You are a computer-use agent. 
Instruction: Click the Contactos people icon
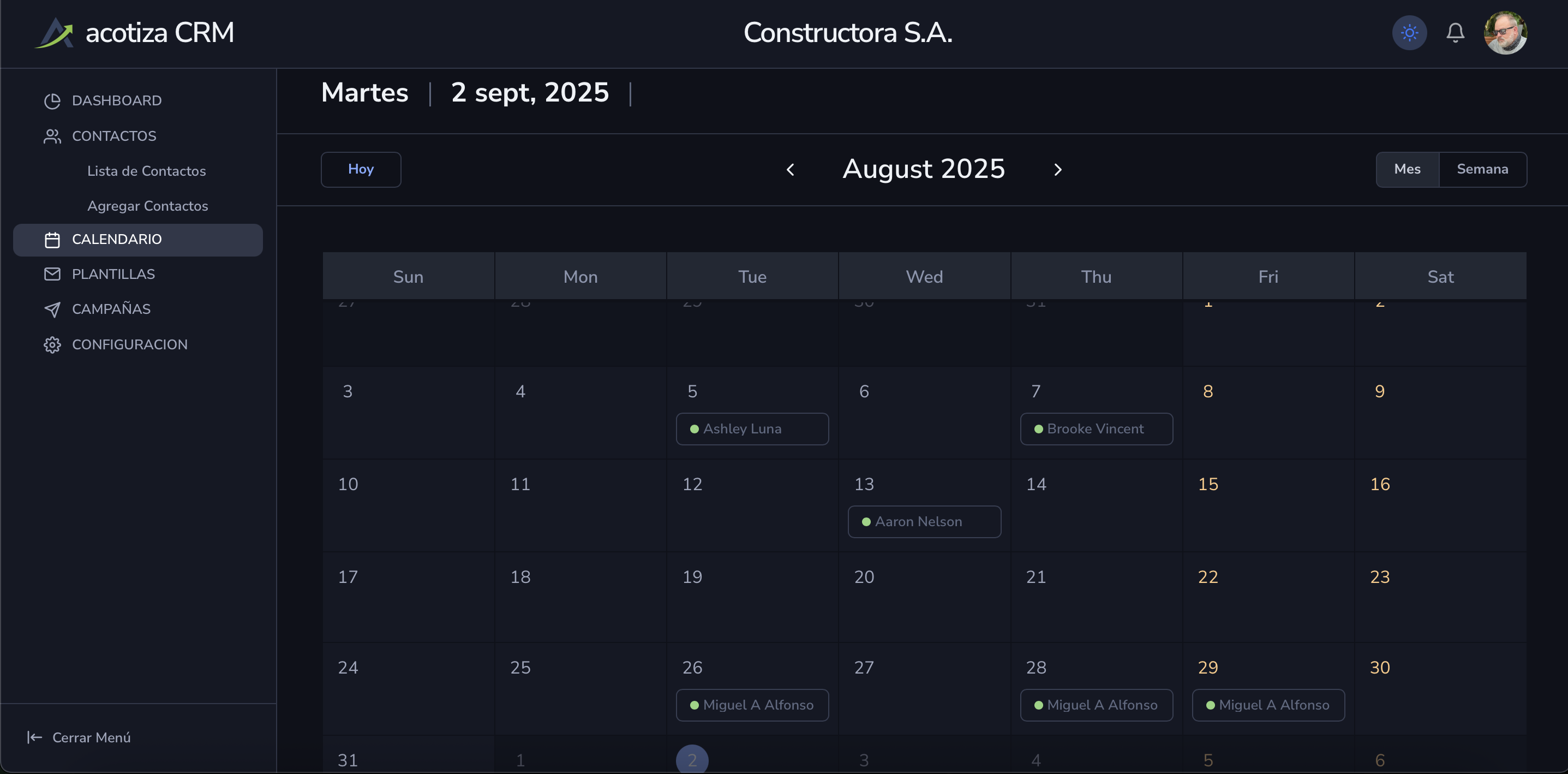click(52, 136)
